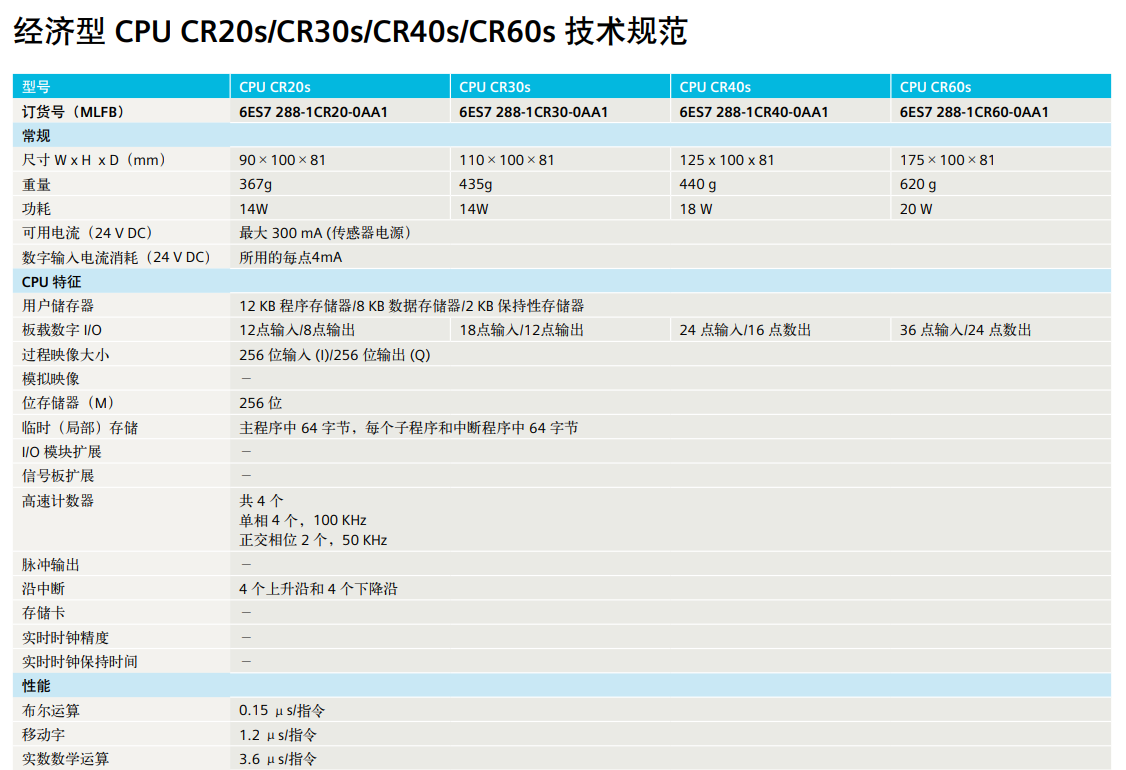Click dimension value 110 × 100 × 81
The width and height of the screenshot is (1126, 770).
pyautogui.click(x=507, y=160)
